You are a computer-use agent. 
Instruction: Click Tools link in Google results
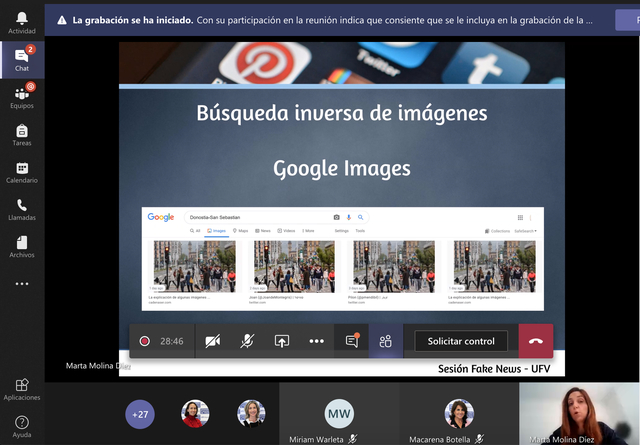pyautogui.click(x=360, y=231)
